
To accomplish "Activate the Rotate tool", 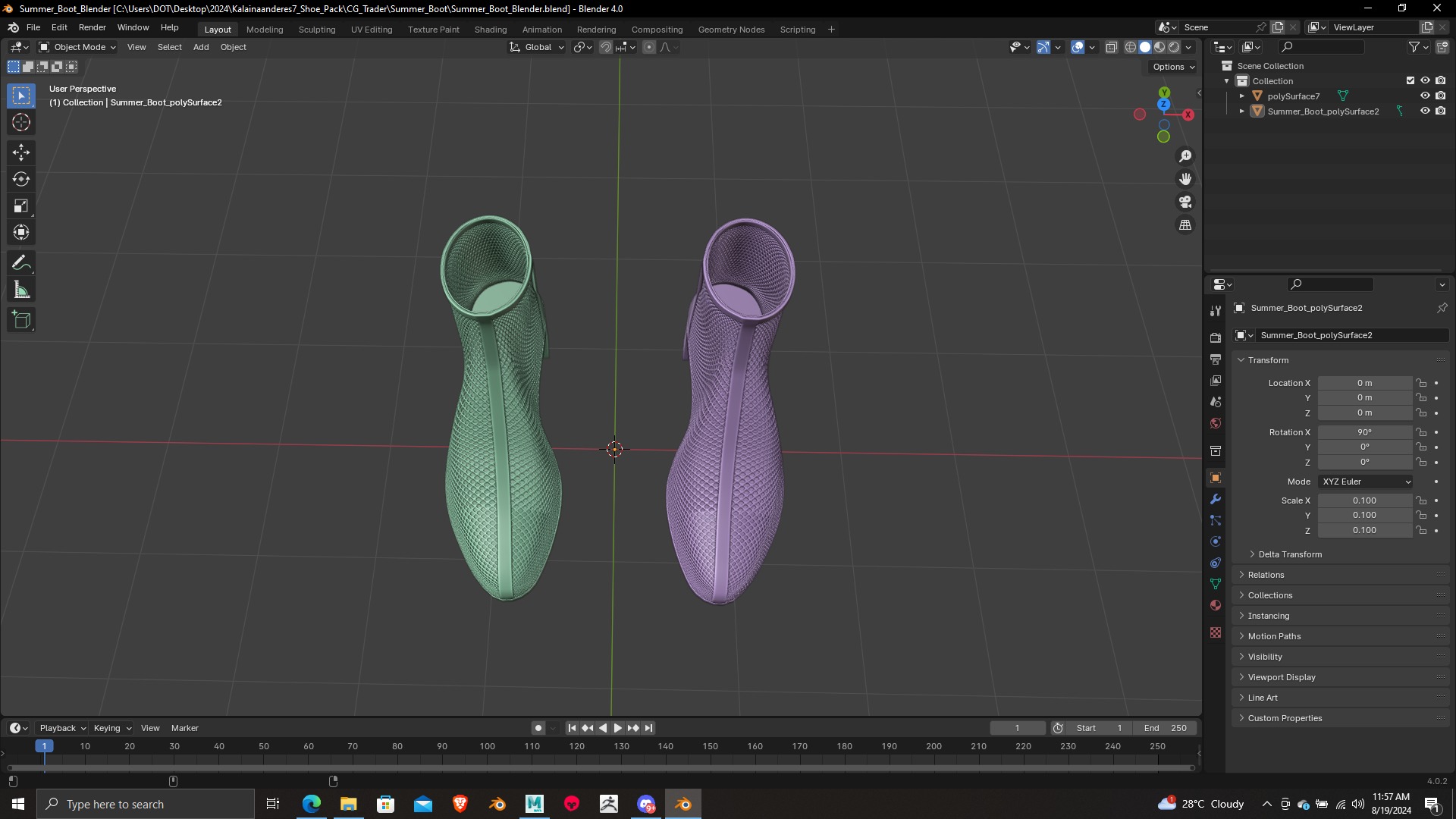I will (x=21, y=179).
